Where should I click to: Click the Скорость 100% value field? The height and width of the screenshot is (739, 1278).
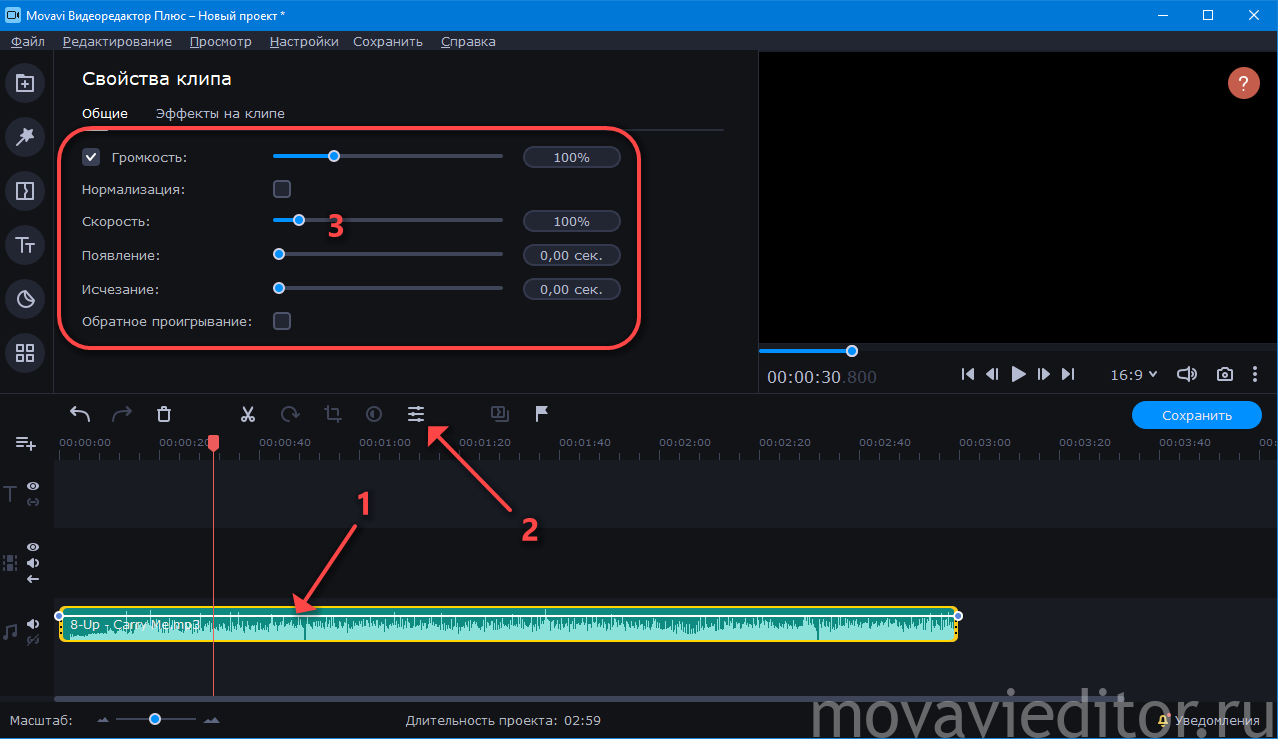pos(572,221)
